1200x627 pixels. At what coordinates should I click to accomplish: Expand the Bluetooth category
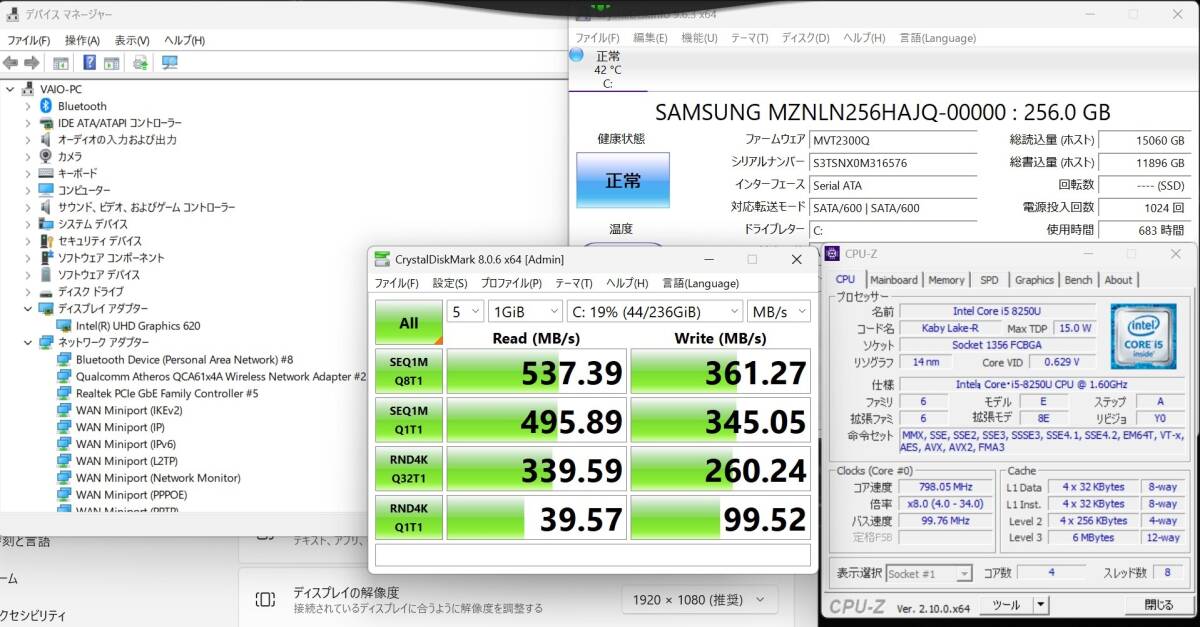coord(28,106)
